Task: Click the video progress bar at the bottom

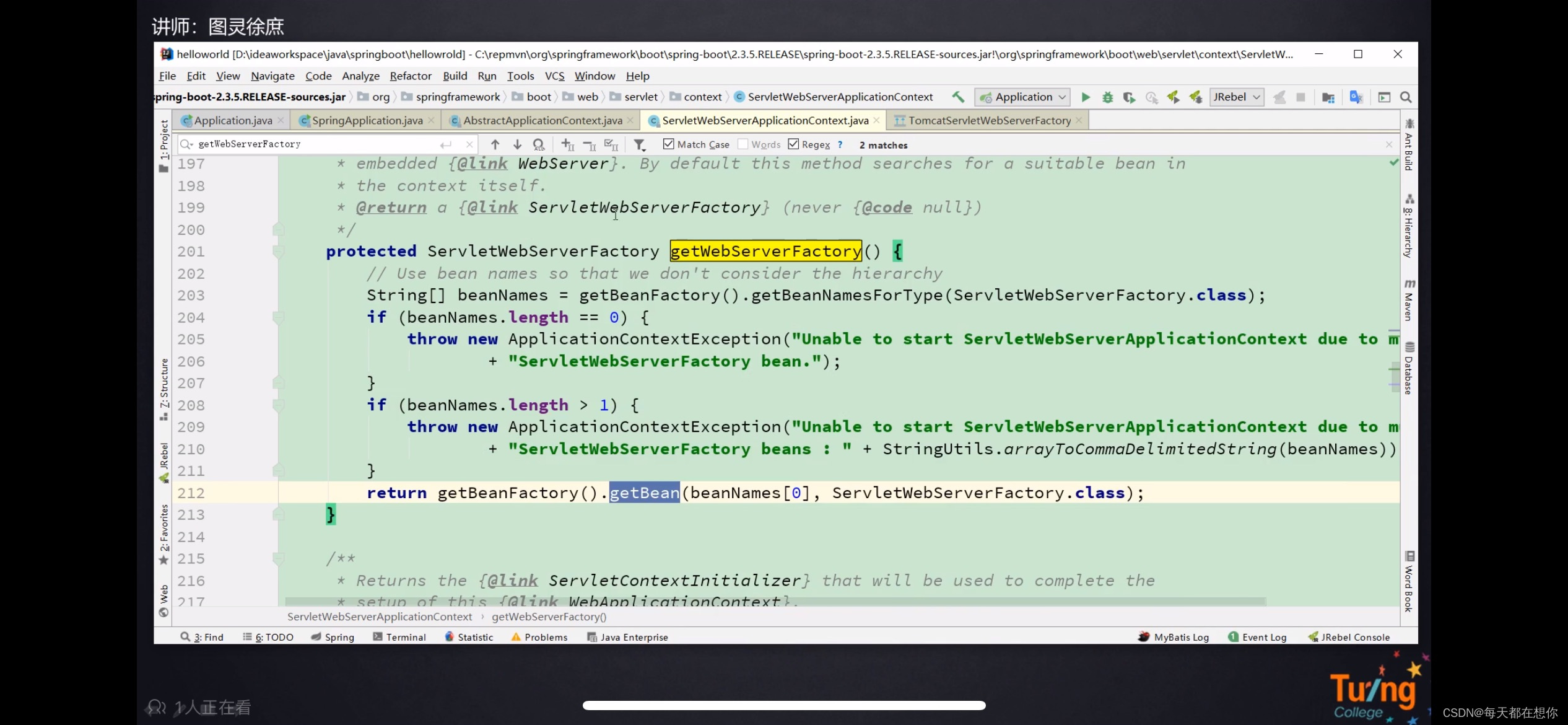Action: click(x=784, y=705)
